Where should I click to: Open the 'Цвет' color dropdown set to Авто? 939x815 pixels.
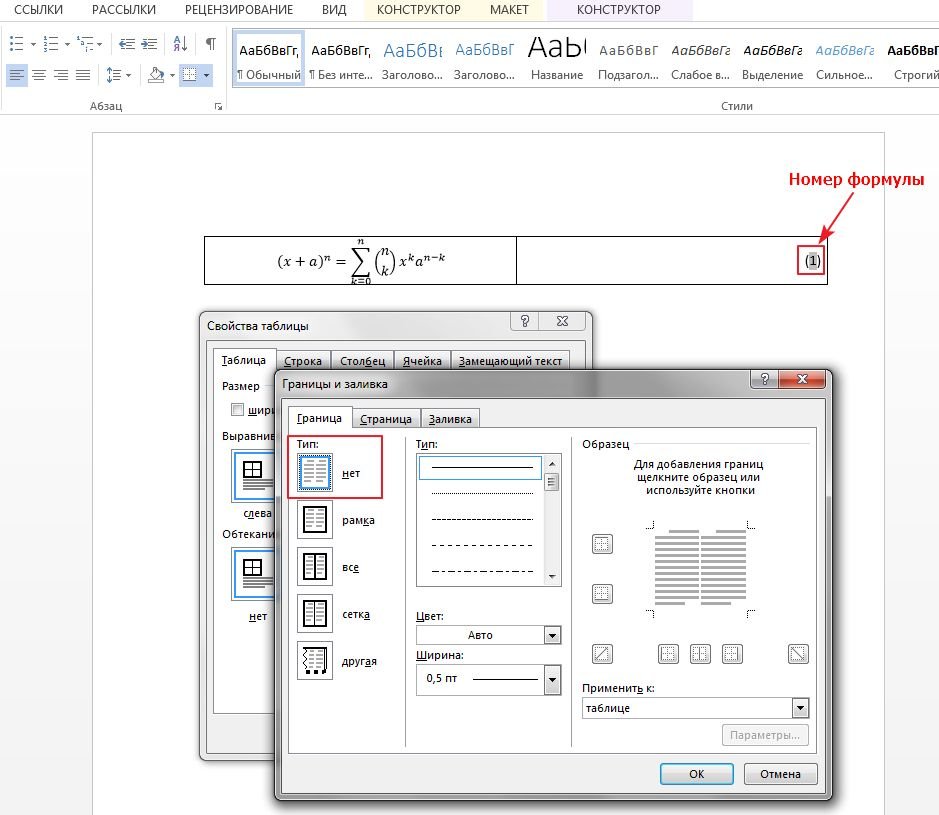552,635
